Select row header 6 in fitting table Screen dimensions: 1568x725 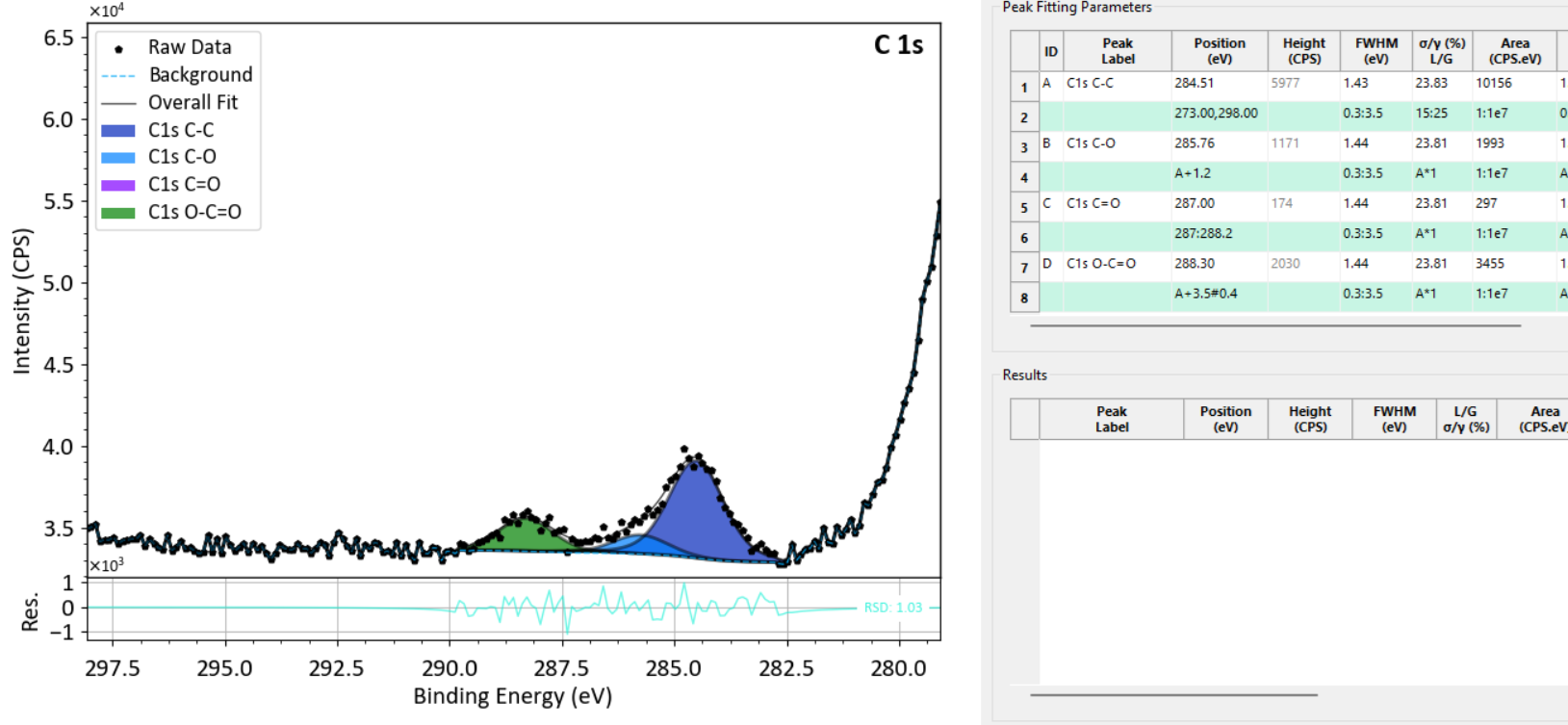[x=1024, y=238]
